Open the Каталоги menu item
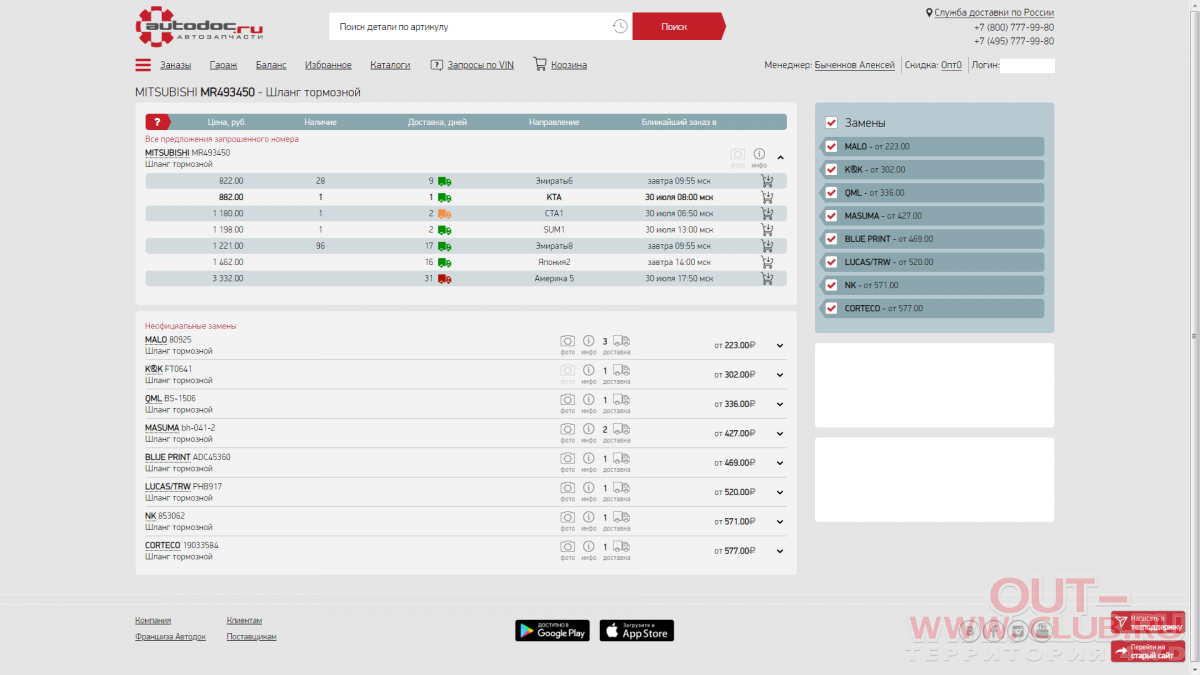 [x=390, y=65]
